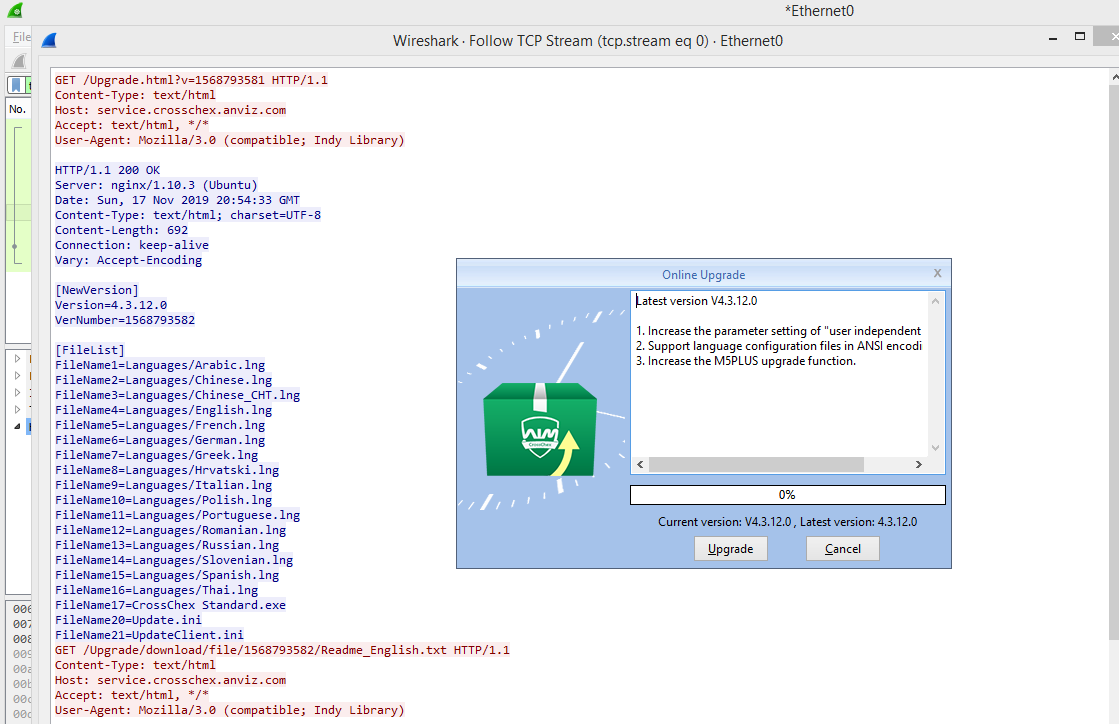This screenshot has height=724, width=1119.
Task: Click the 'Vary: Accept-Encoding' line
Action: tap(128, 260)
